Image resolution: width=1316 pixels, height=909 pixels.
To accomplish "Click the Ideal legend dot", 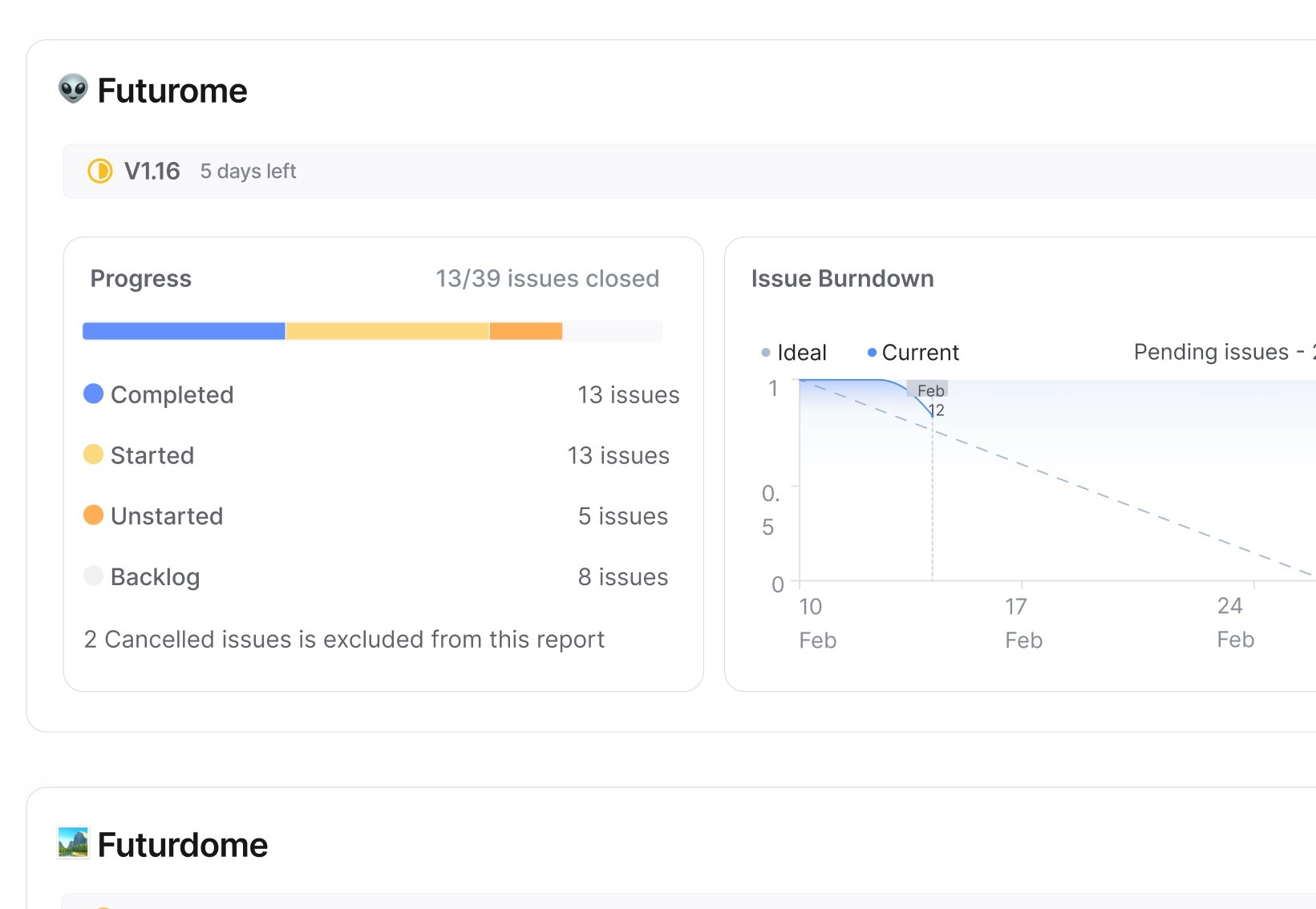I will [x=766, y=353].
